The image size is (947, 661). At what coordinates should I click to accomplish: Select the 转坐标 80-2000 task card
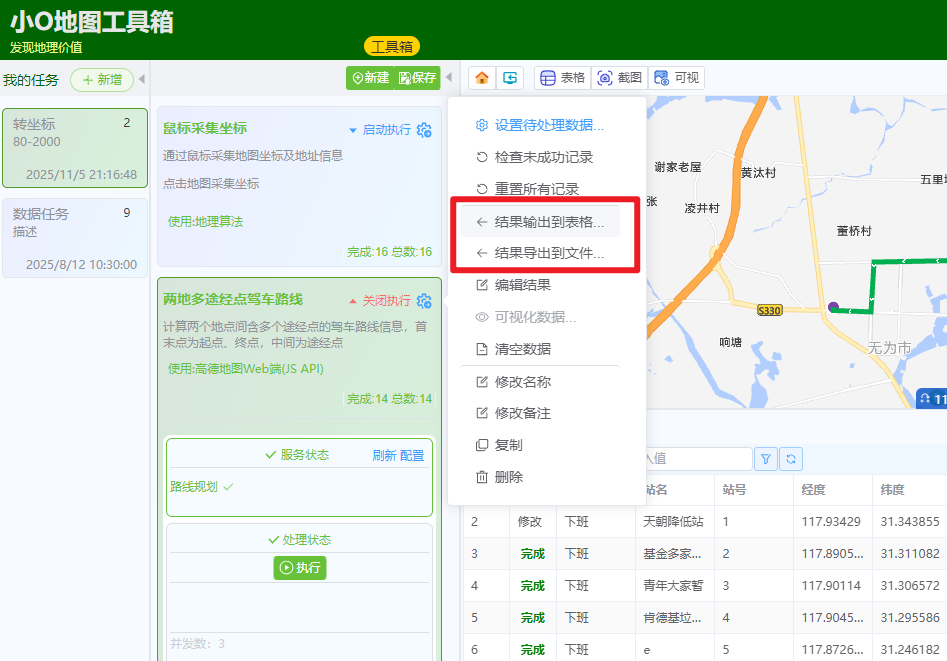75,149
